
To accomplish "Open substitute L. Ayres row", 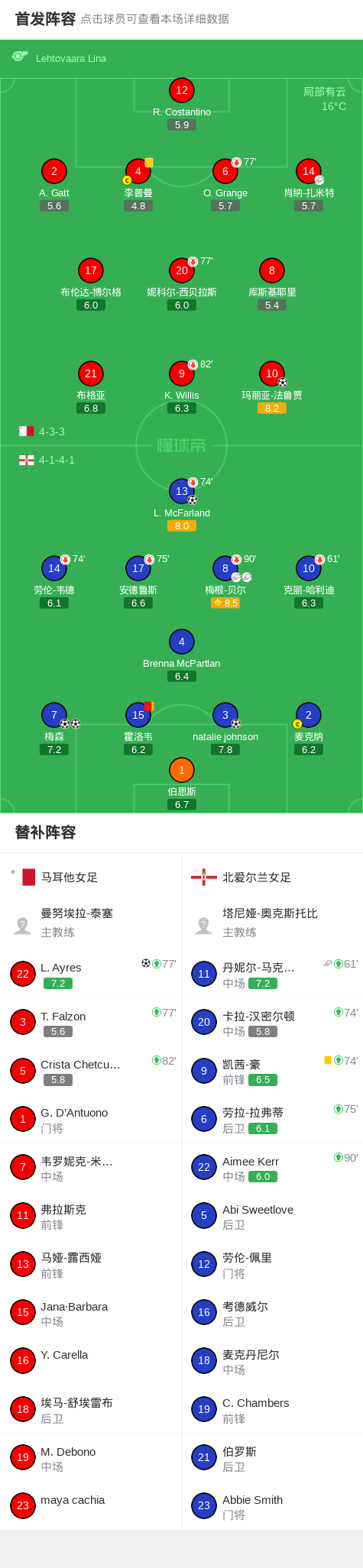I will (x=91, y=974).
